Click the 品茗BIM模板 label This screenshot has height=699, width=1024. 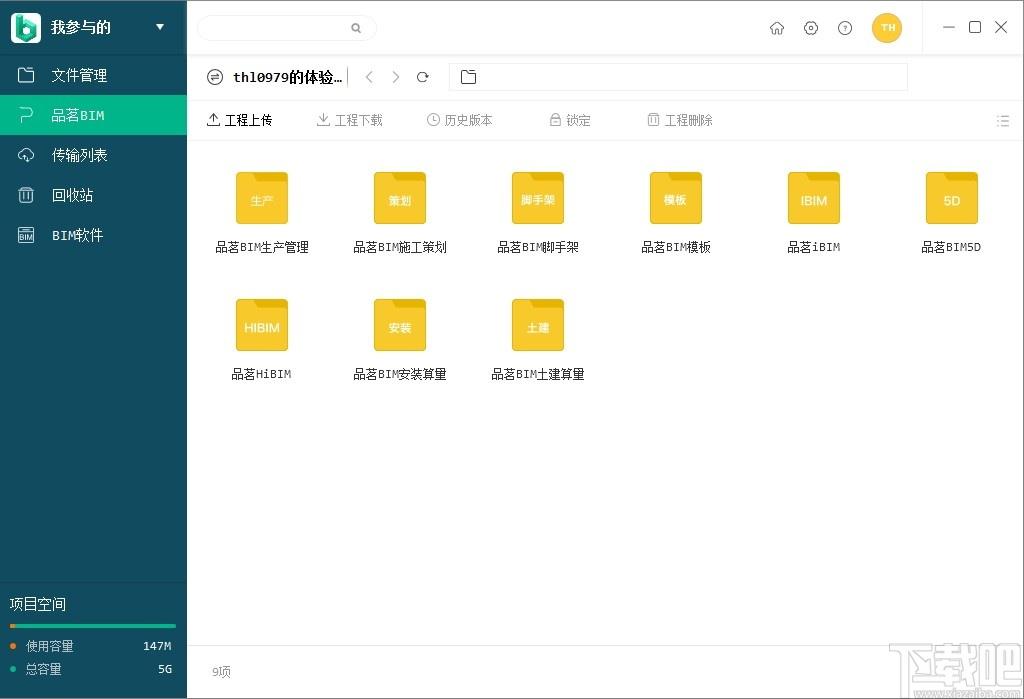(x=676, y=247)
